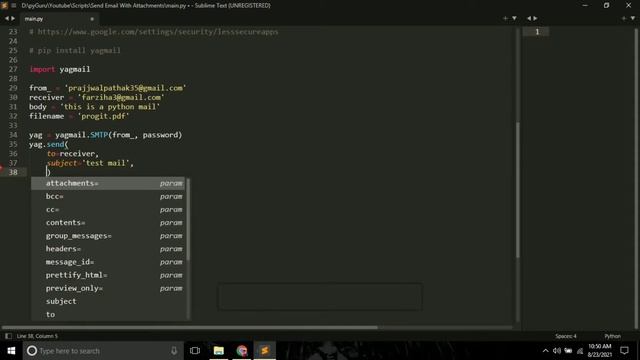Open clock showing 10:50 AM
640x360 pixels.
(599, 351)
